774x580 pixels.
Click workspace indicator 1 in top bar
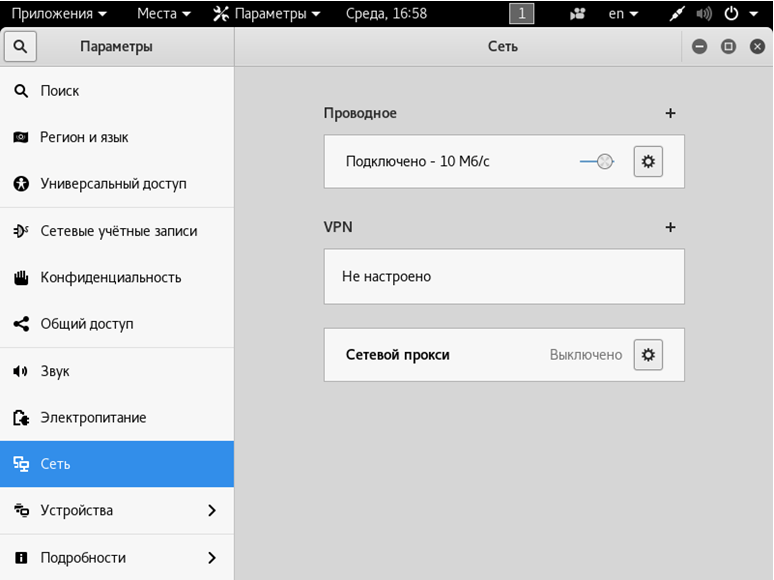521,14
